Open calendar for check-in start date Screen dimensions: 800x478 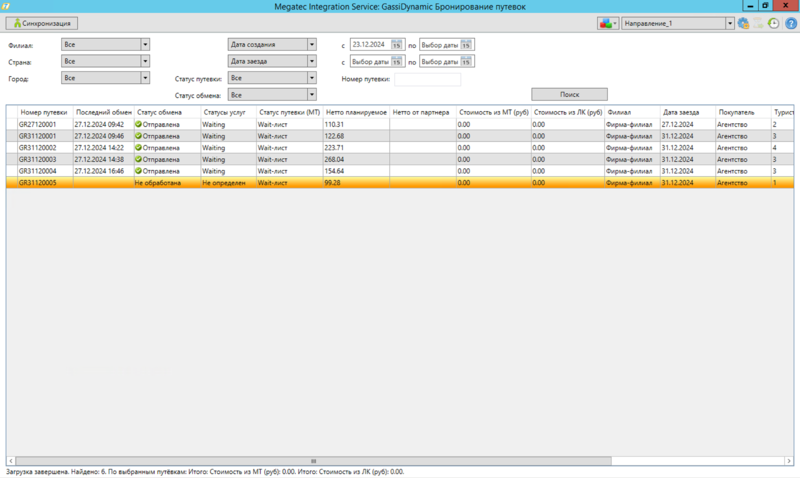click(397, 62)
